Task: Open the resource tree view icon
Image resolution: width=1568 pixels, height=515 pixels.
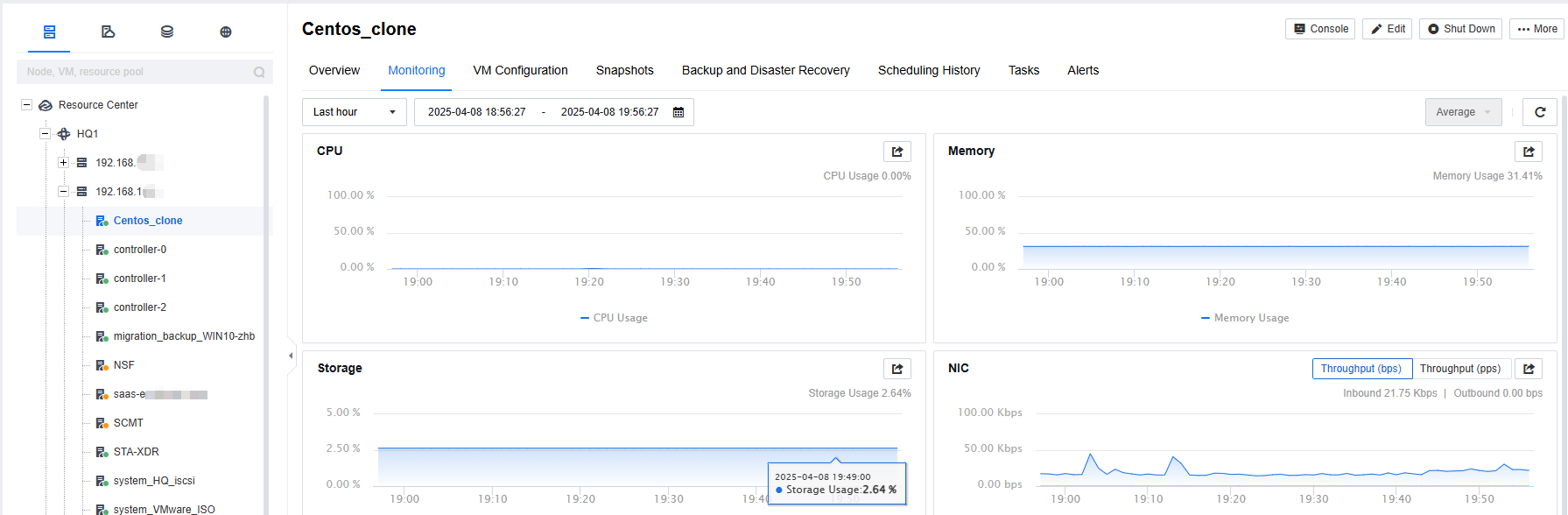Action: click(49, 32)
